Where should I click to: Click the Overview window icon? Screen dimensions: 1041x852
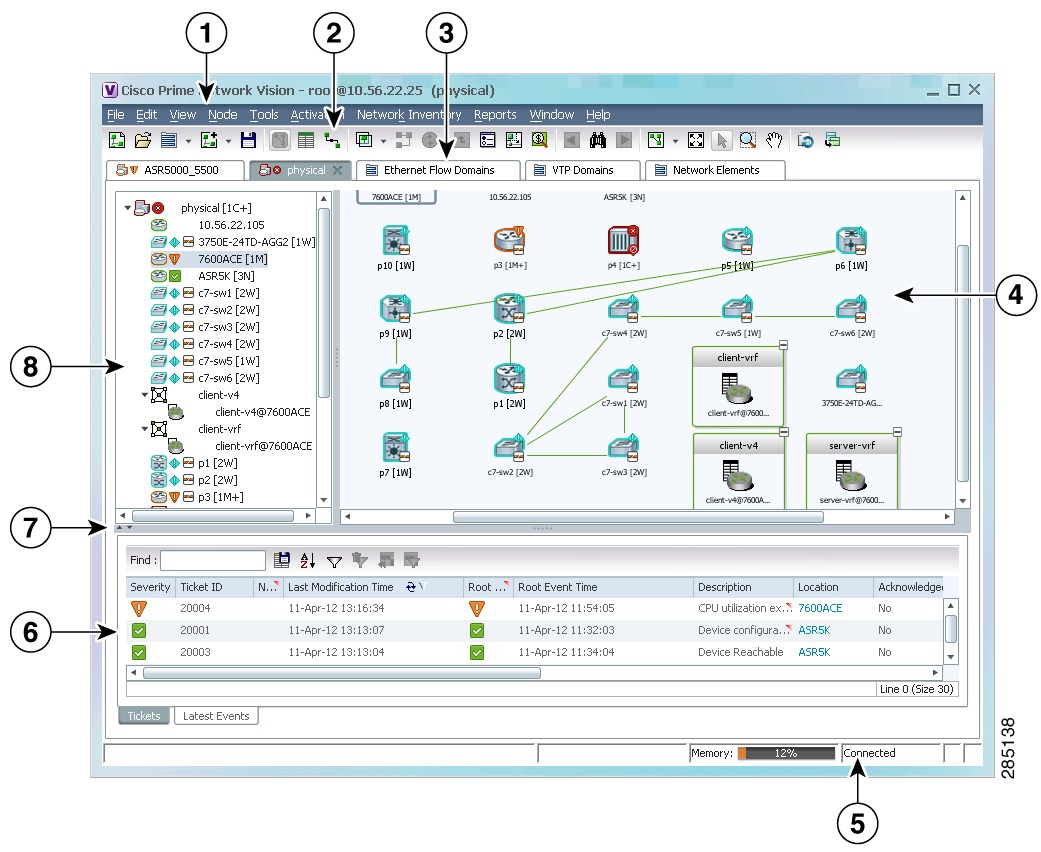514,140
